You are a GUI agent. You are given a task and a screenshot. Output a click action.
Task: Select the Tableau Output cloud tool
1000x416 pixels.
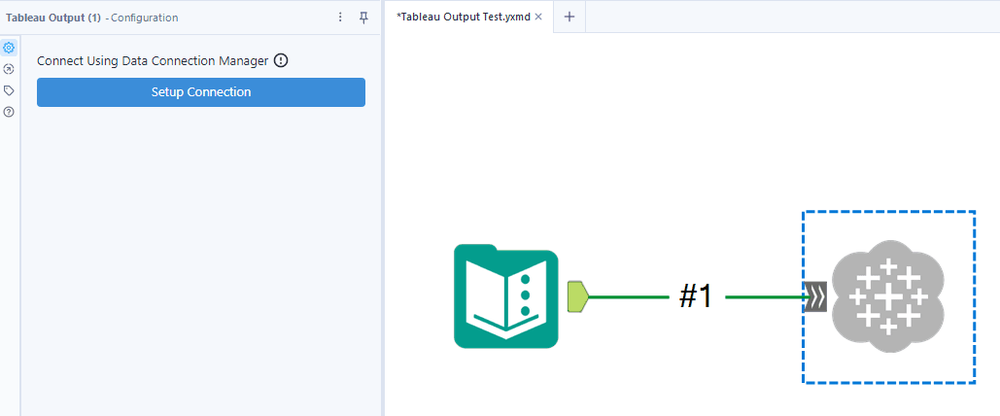(888, 297)
